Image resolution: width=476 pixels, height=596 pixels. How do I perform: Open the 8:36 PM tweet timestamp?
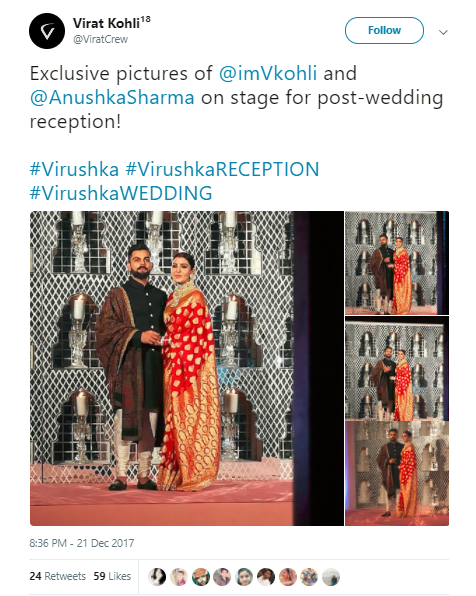(x=82, y=543)
